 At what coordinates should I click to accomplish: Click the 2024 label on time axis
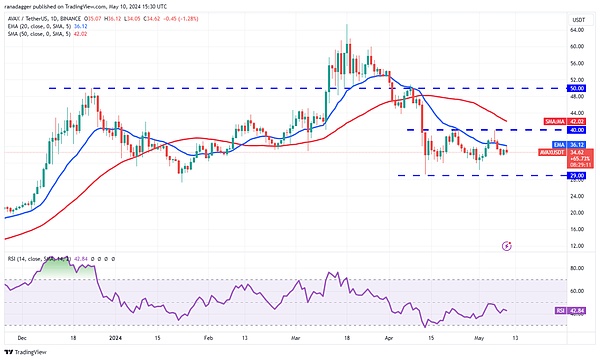115,338
